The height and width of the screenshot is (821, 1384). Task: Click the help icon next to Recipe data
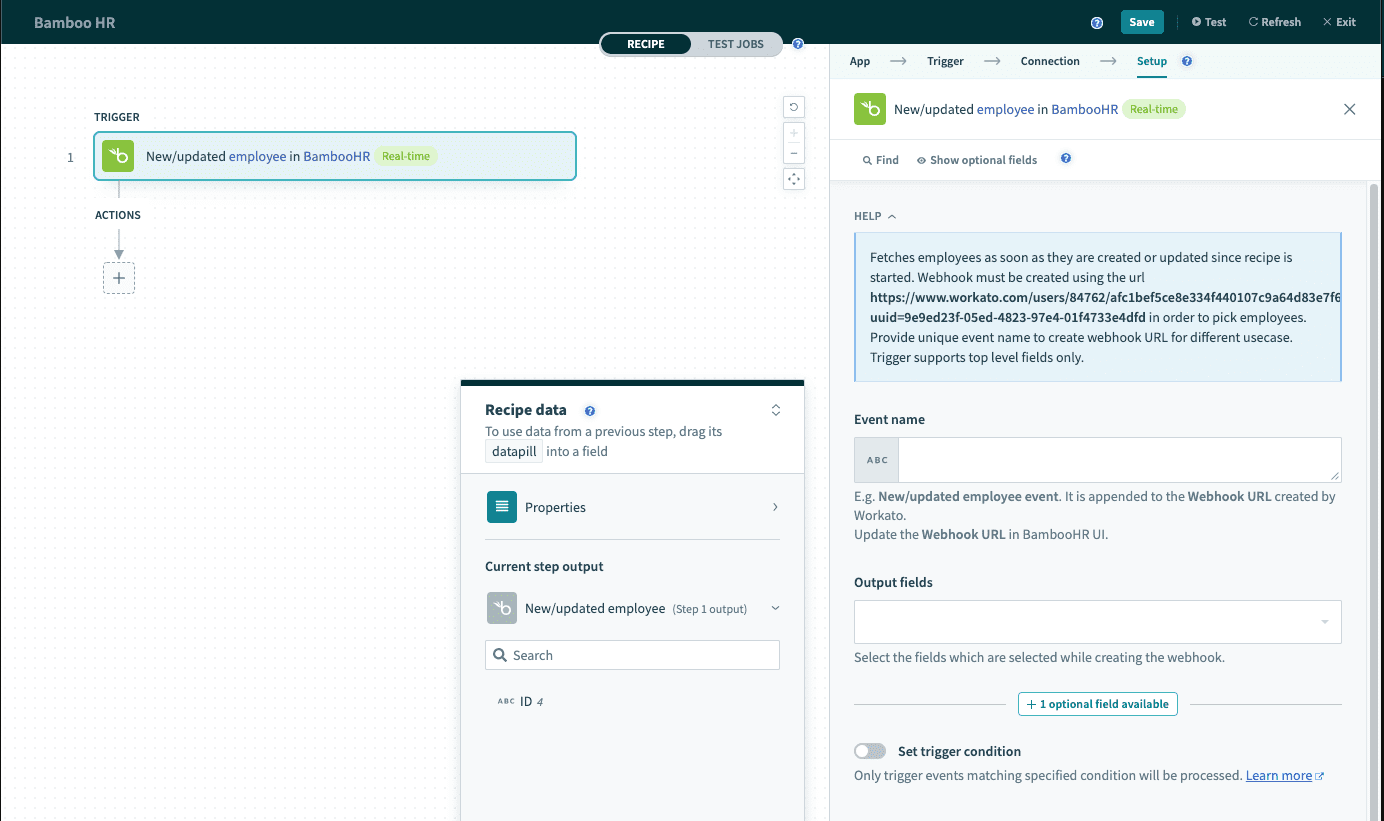click(590, 410)
